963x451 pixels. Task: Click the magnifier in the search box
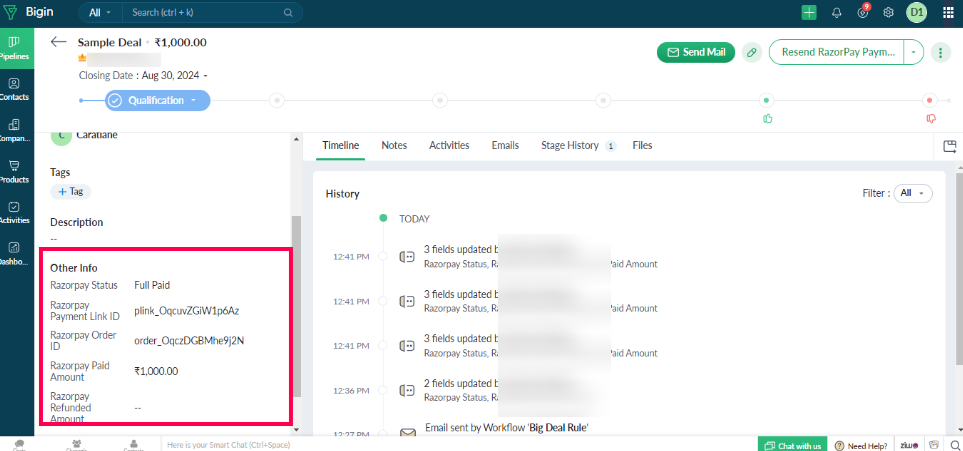click(288, 12)
